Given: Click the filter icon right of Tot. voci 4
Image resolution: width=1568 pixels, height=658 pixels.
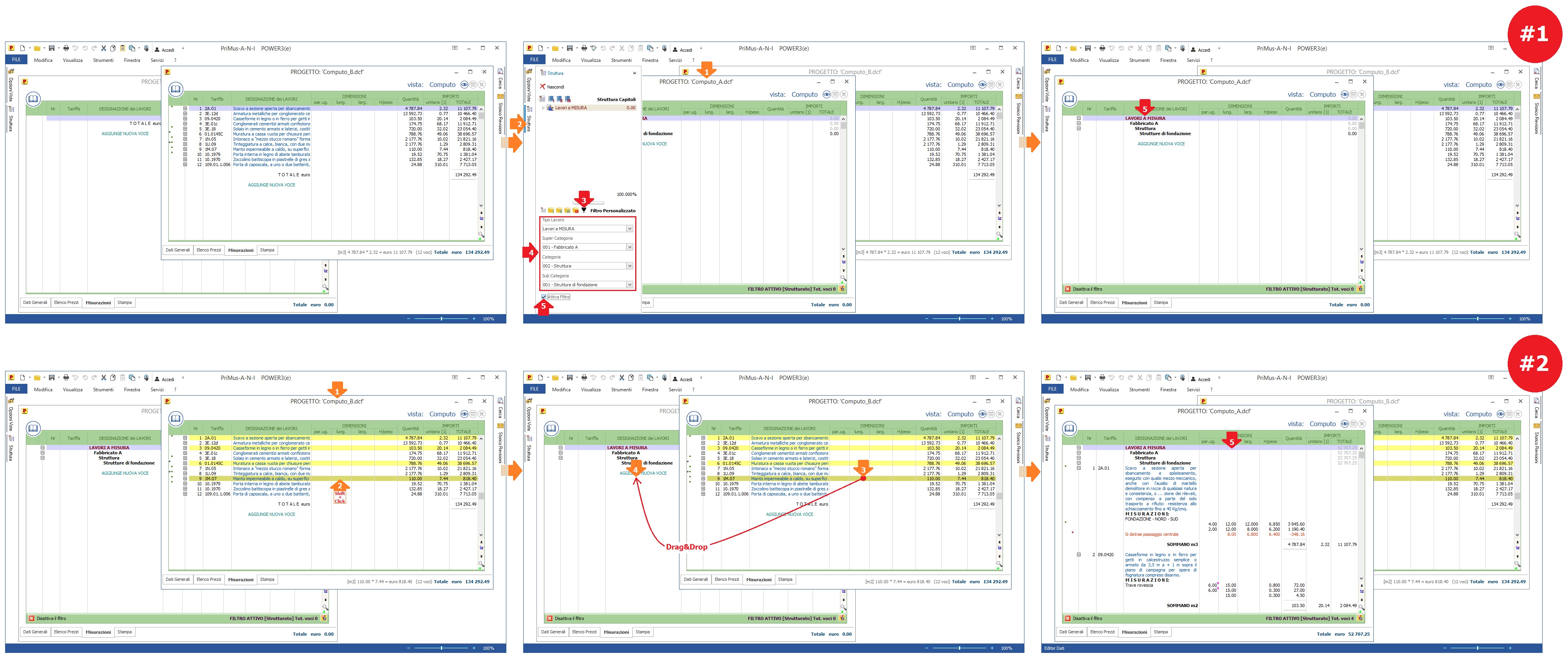Looking at the screenshot, I should coord(1360,618).
